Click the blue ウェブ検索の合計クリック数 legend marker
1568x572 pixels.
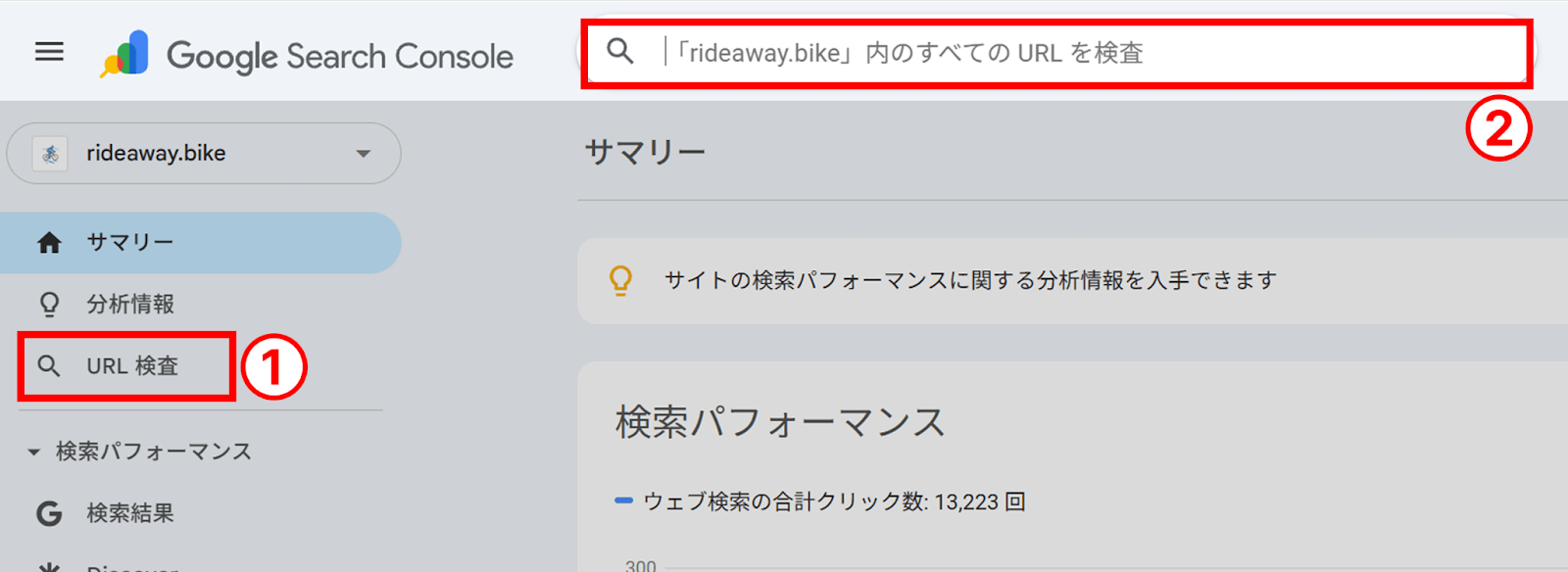623,501
